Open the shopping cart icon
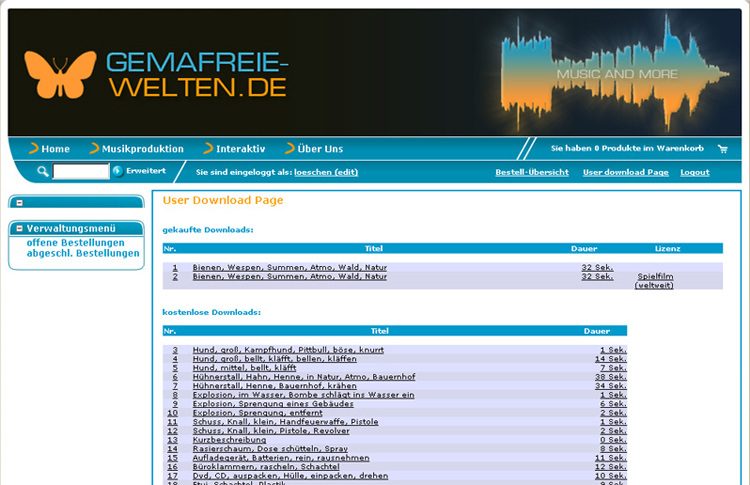 [x=723, y=148]
